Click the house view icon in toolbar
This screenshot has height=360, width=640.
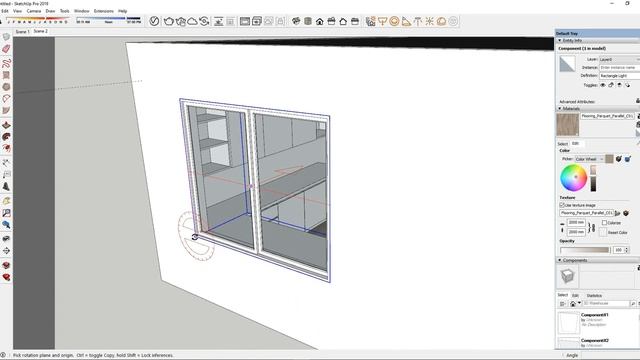[320, 21]
